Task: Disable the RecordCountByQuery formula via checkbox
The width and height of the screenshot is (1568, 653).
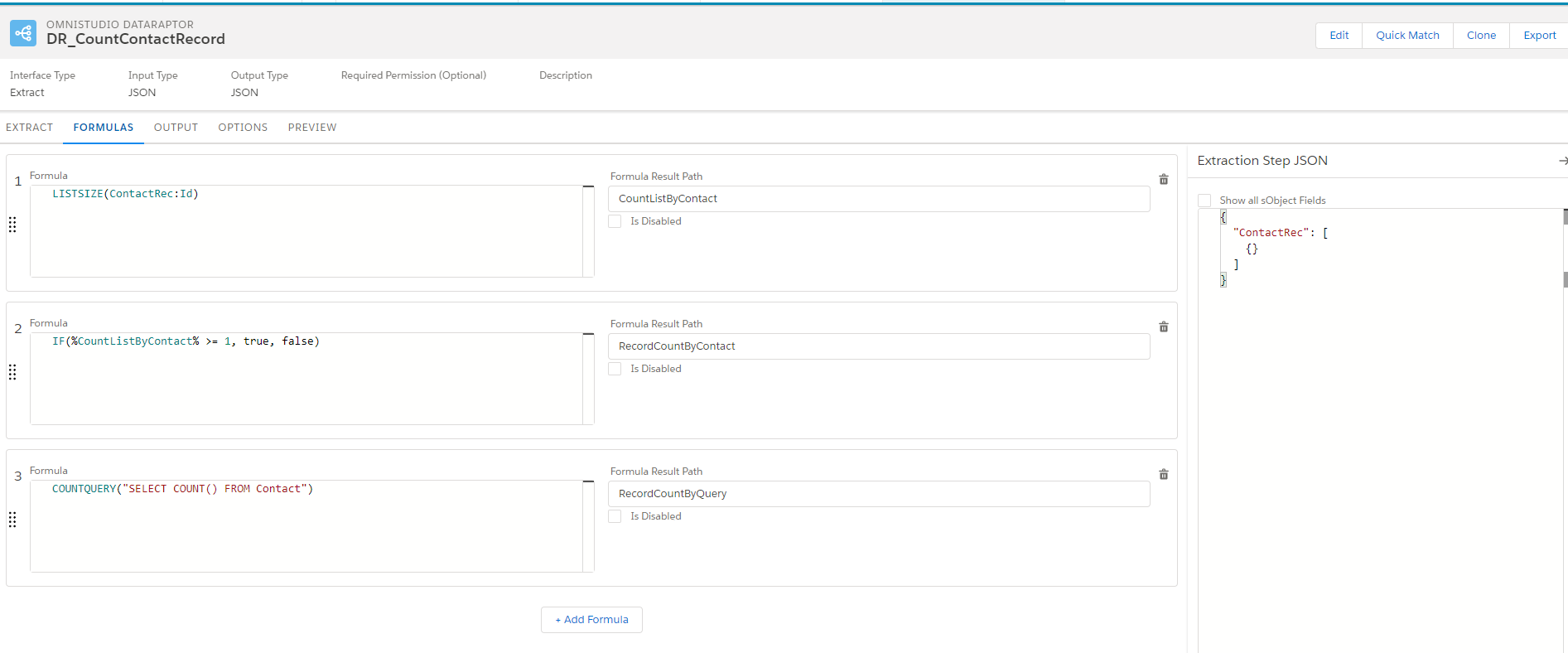Action: (x=615, y=516)
